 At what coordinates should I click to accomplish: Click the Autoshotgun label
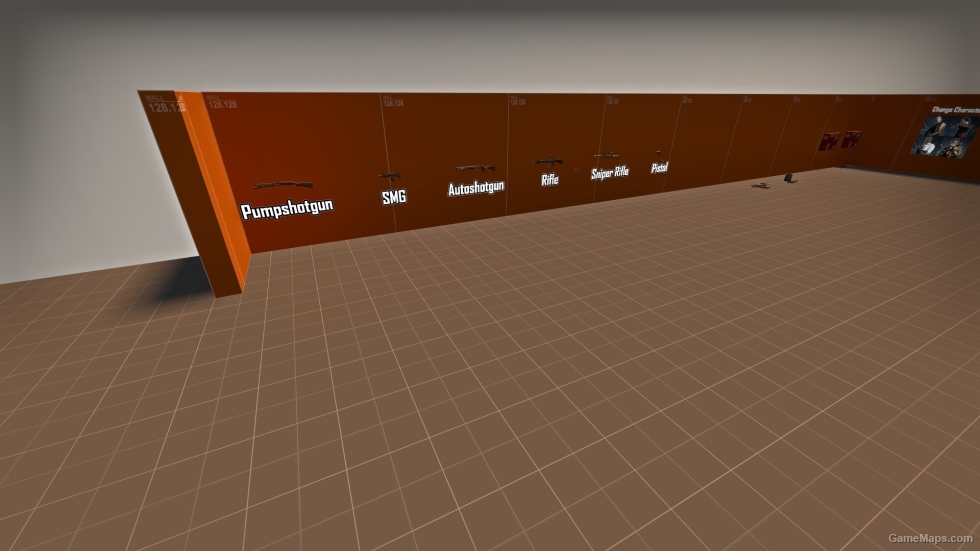tap(476, 187)
